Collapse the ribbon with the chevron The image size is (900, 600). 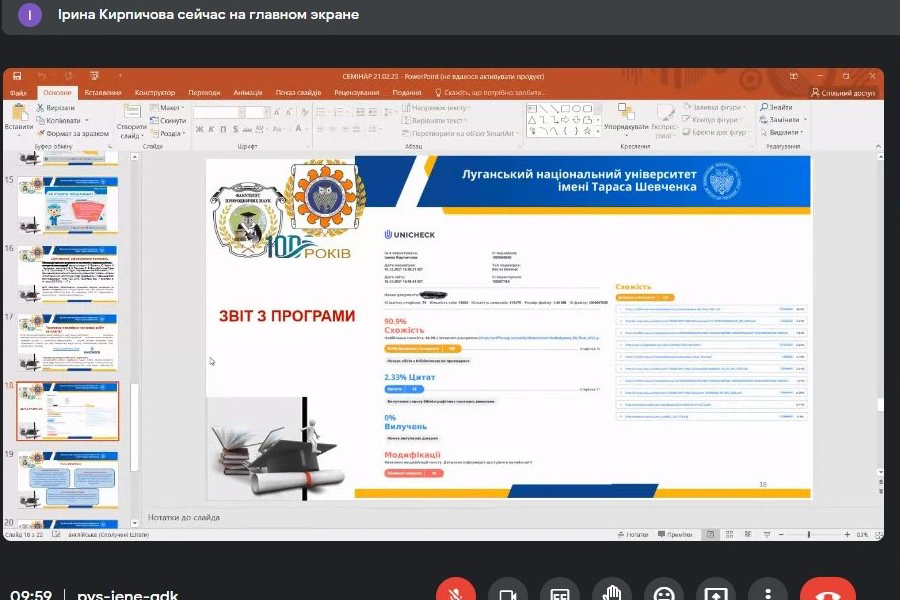point(878,147)
